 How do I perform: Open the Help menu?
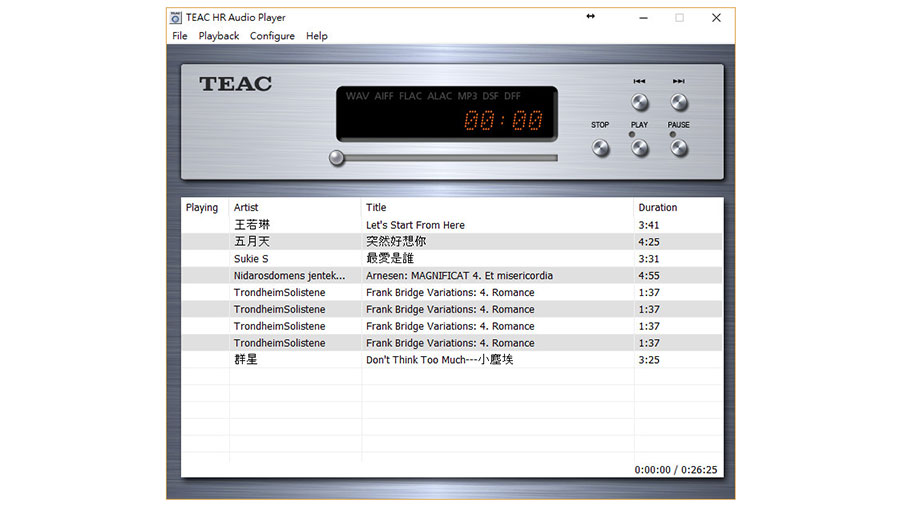316,36
